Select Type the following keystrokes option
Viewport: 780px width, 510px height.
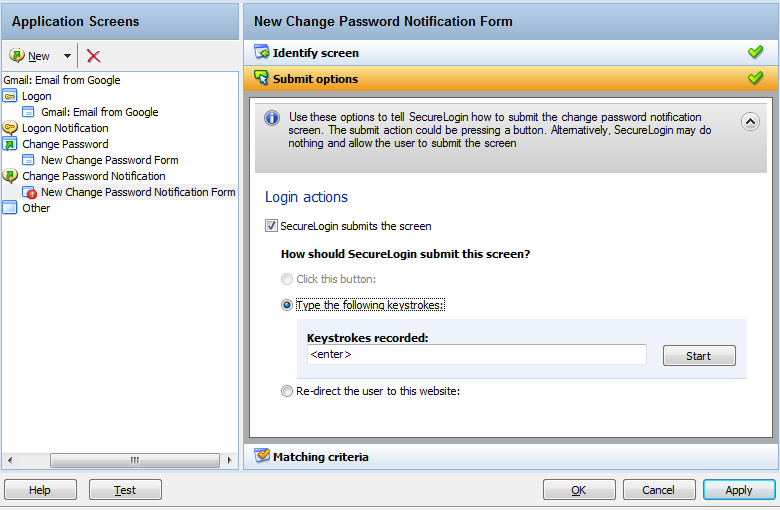(288, 305)
